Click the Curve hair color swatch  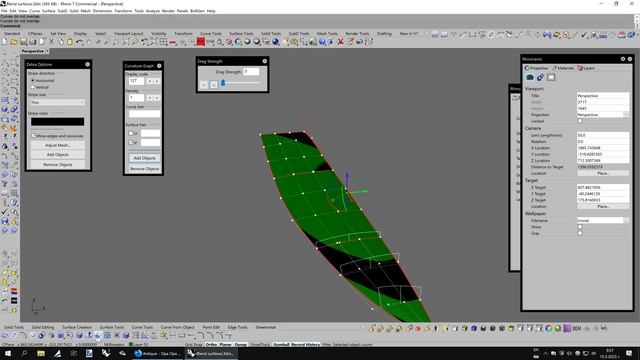(x=144, y=114)
